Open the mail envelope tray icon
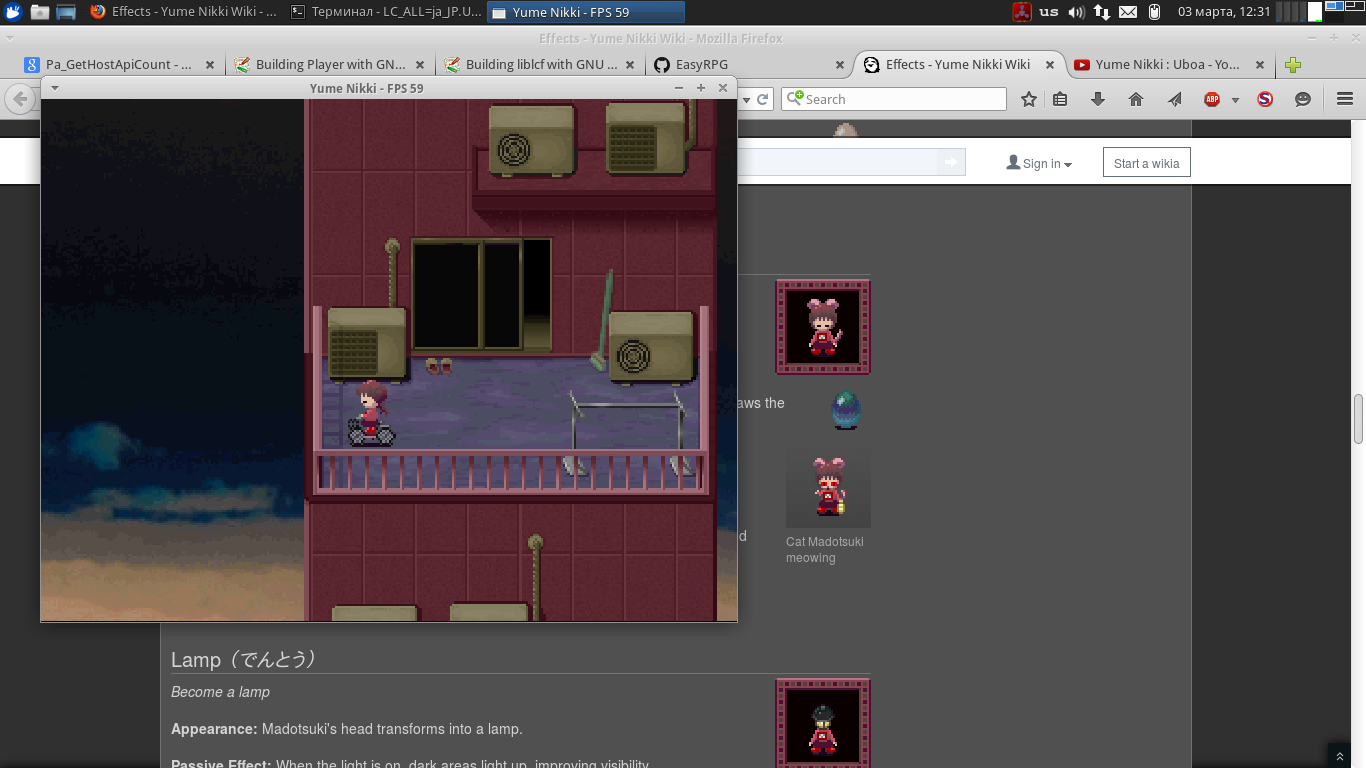1366x768 pixels. click(1128, 12)
